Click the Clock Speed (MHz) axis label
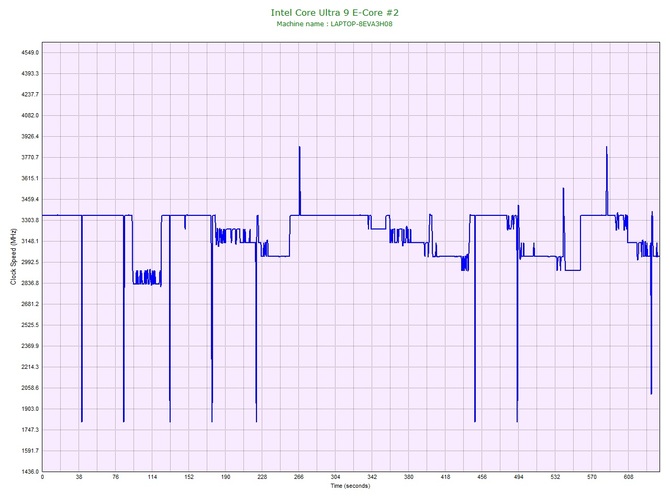The image size is (670, 503). point(13,257)
